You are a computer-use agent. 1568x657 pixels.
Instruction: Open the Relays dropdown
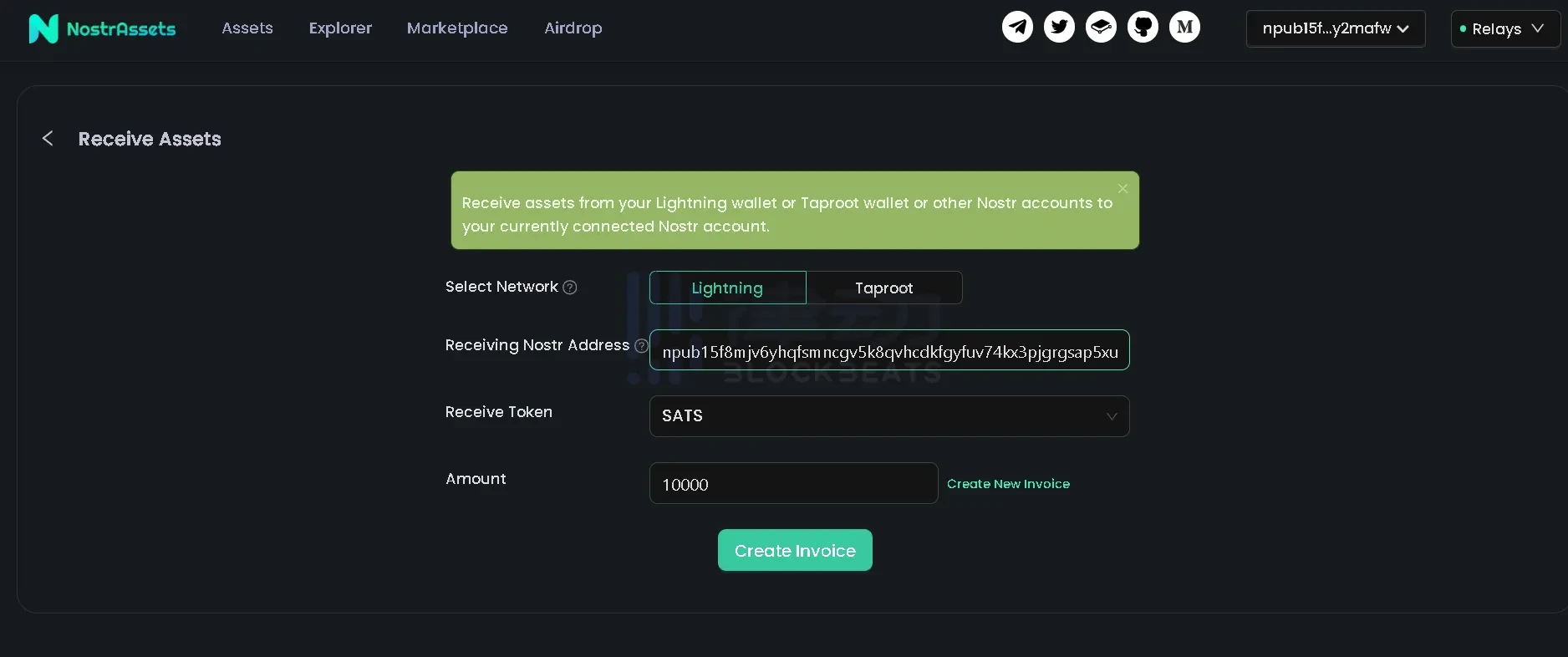click(1506, 29)
